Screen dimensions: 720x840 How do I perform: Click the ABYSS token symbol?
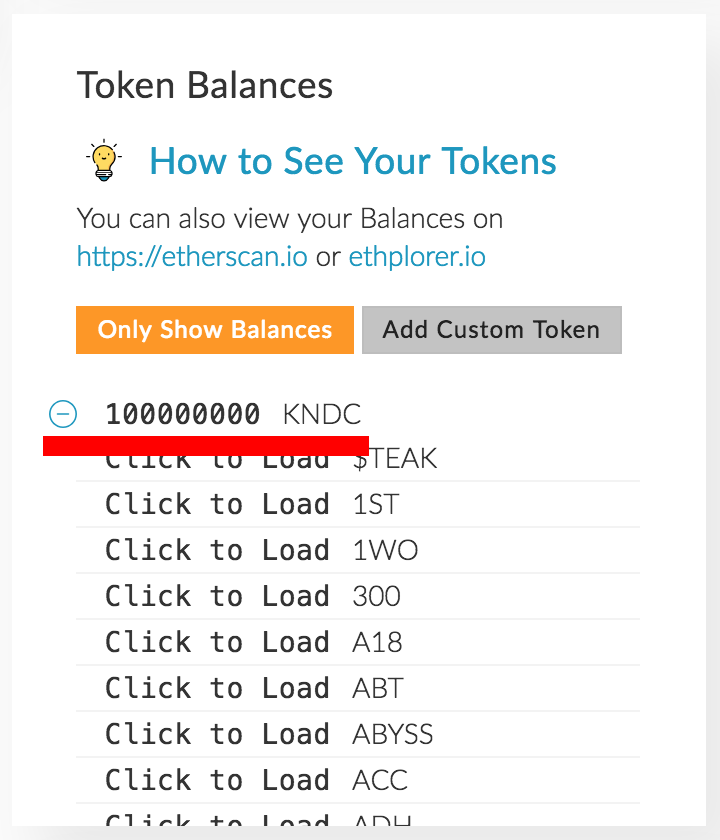(x=393, y=734)
